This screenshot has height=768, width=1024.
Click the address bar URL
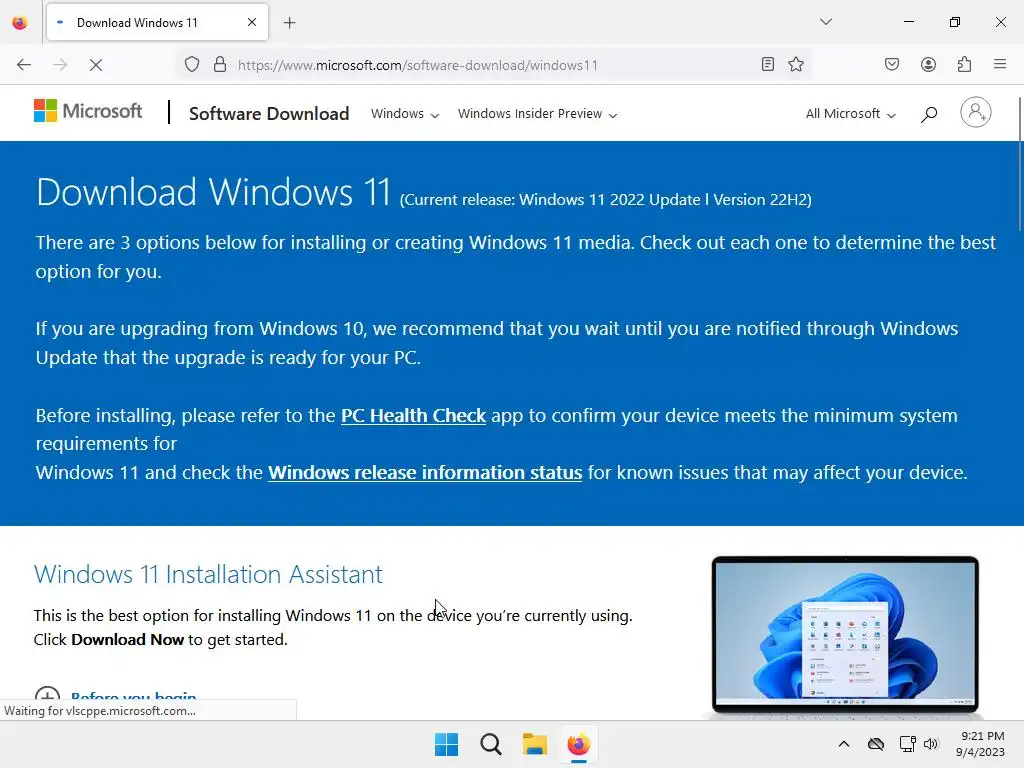418,65
